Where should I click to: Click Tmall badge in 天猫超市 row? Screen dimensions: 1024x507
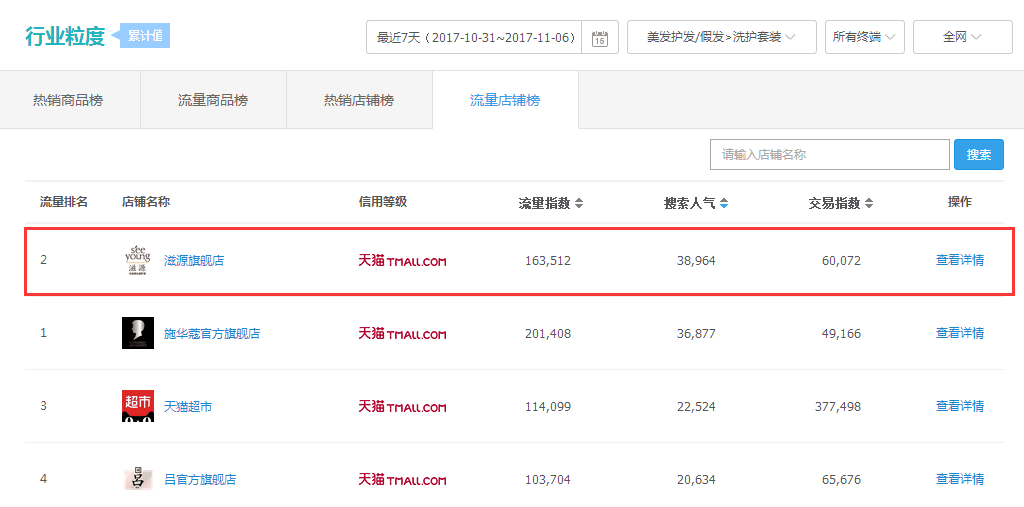pos(402,406)
